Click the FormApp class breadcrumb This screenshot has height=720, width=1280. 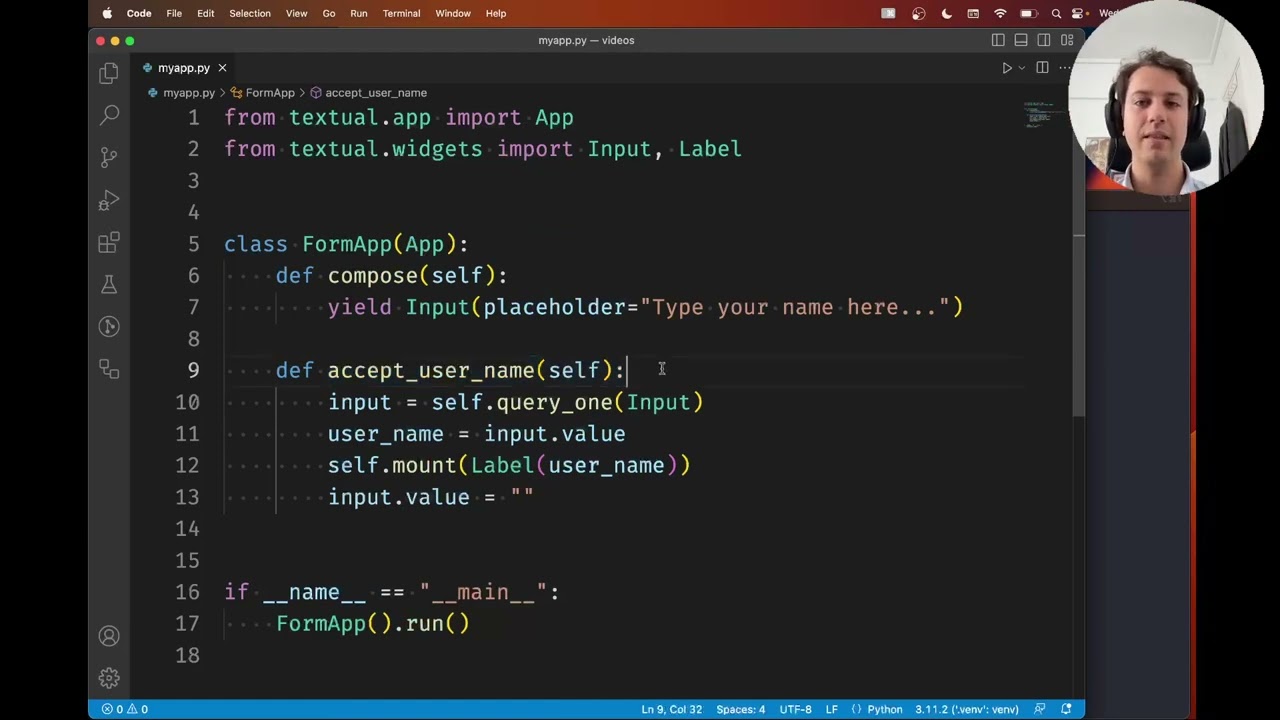click(262, 93)
